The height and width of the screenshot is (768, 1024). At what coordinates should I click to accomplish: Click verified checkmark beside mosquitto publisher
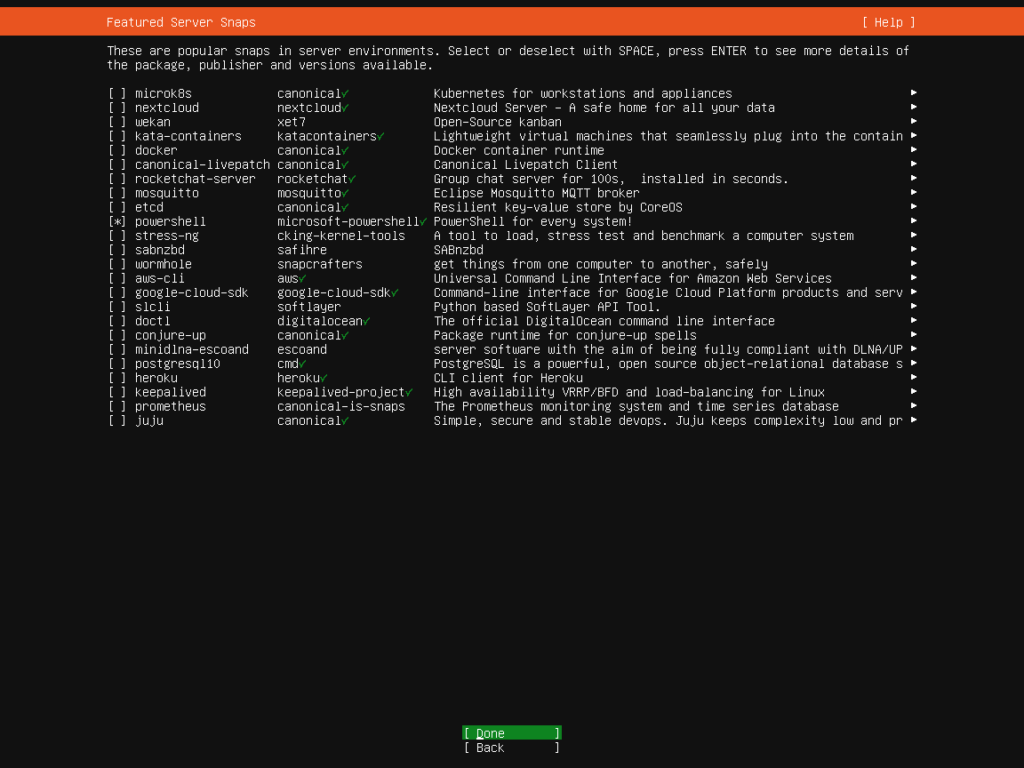tap(345, 193)
